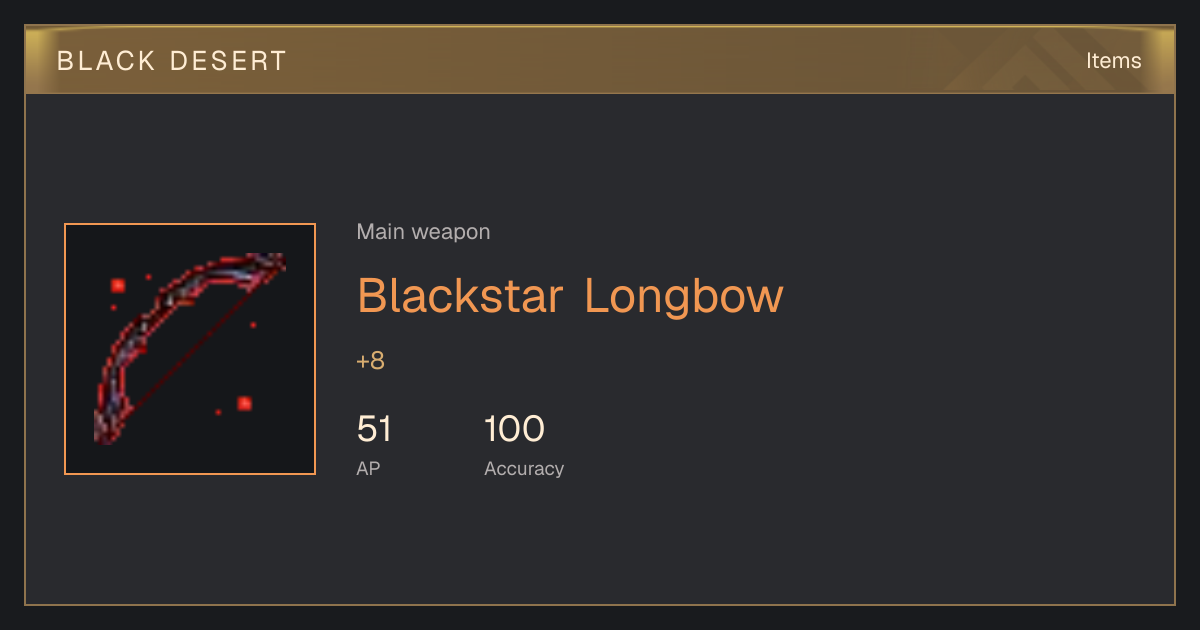
Task: Click the 51 AP stat value
Action: (x=374, y=430)
